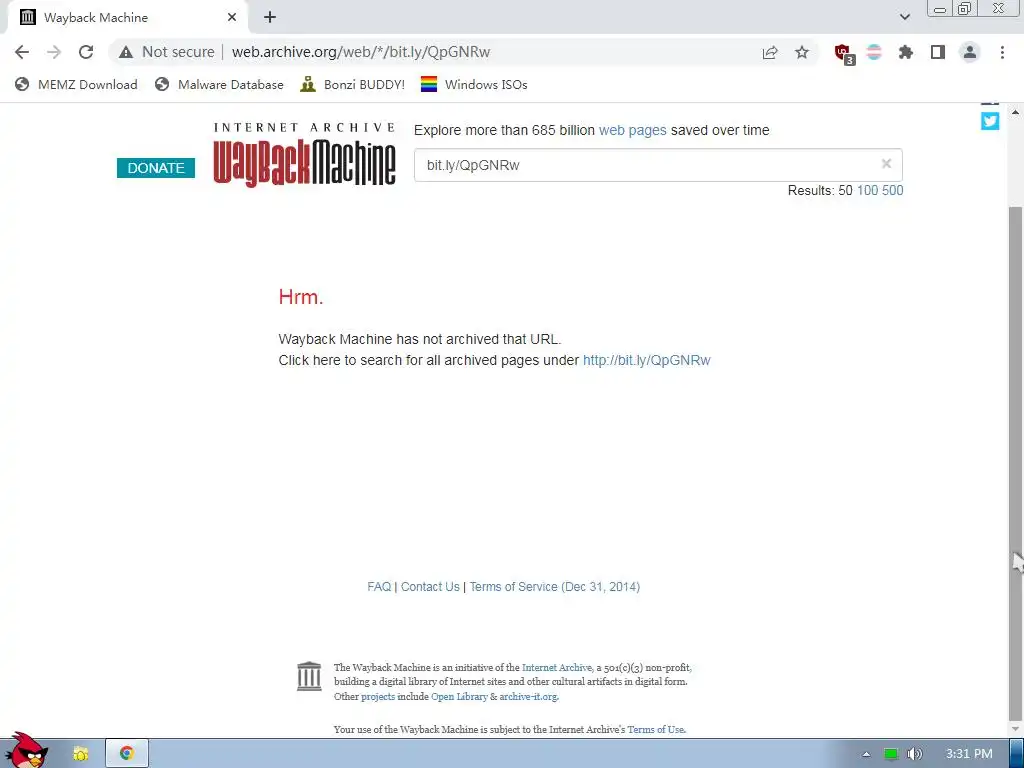Click the browser forward arrow

tap(54, 52)
